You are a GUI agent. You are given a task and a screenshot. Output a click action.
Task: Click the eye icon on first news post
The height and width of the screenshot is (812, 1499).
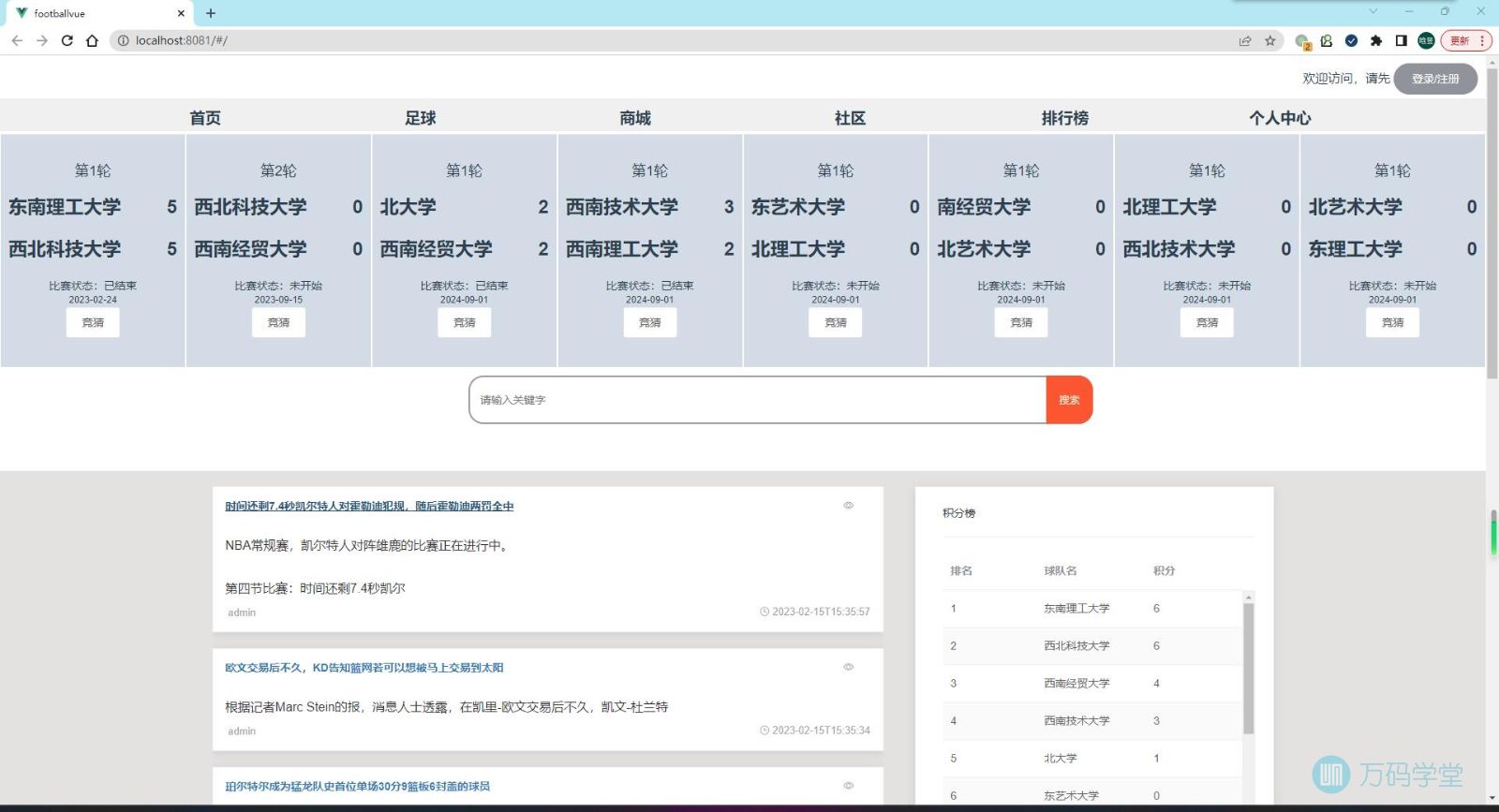click(x=849, y=506)
